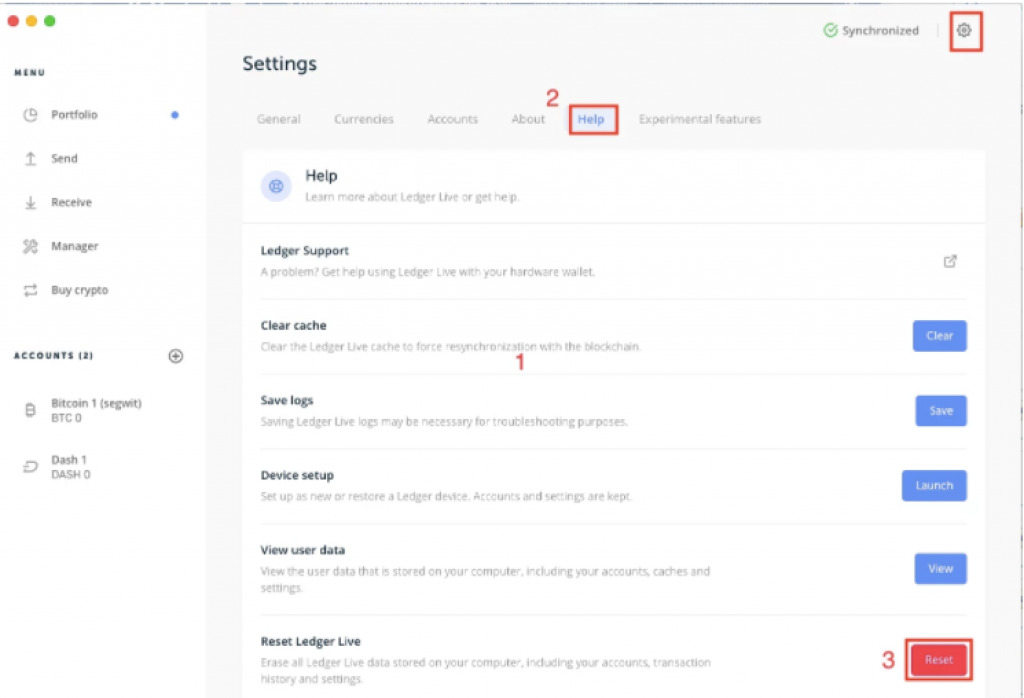Viewport: 1024px width, 698px height.
Task: Add account with the plus icon
Action: point(176,356)
